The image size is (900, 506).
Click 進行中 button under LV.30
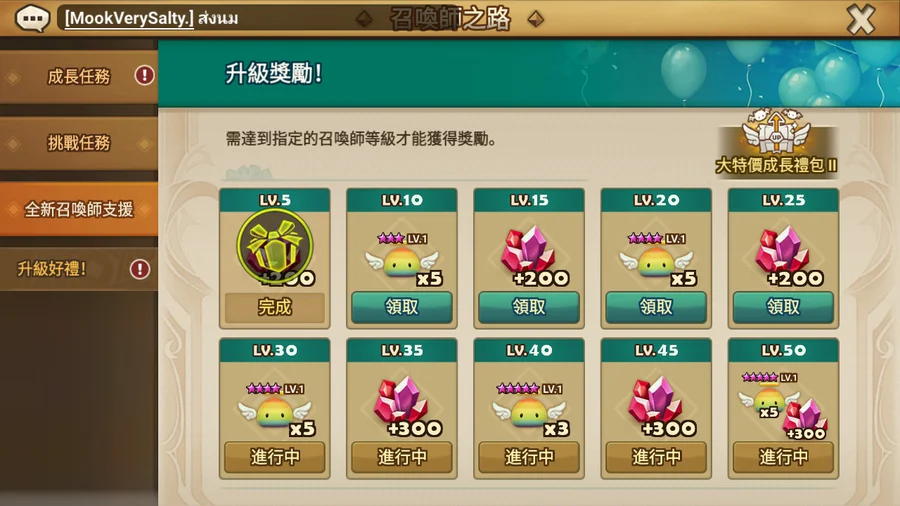(x=275, y=457)
